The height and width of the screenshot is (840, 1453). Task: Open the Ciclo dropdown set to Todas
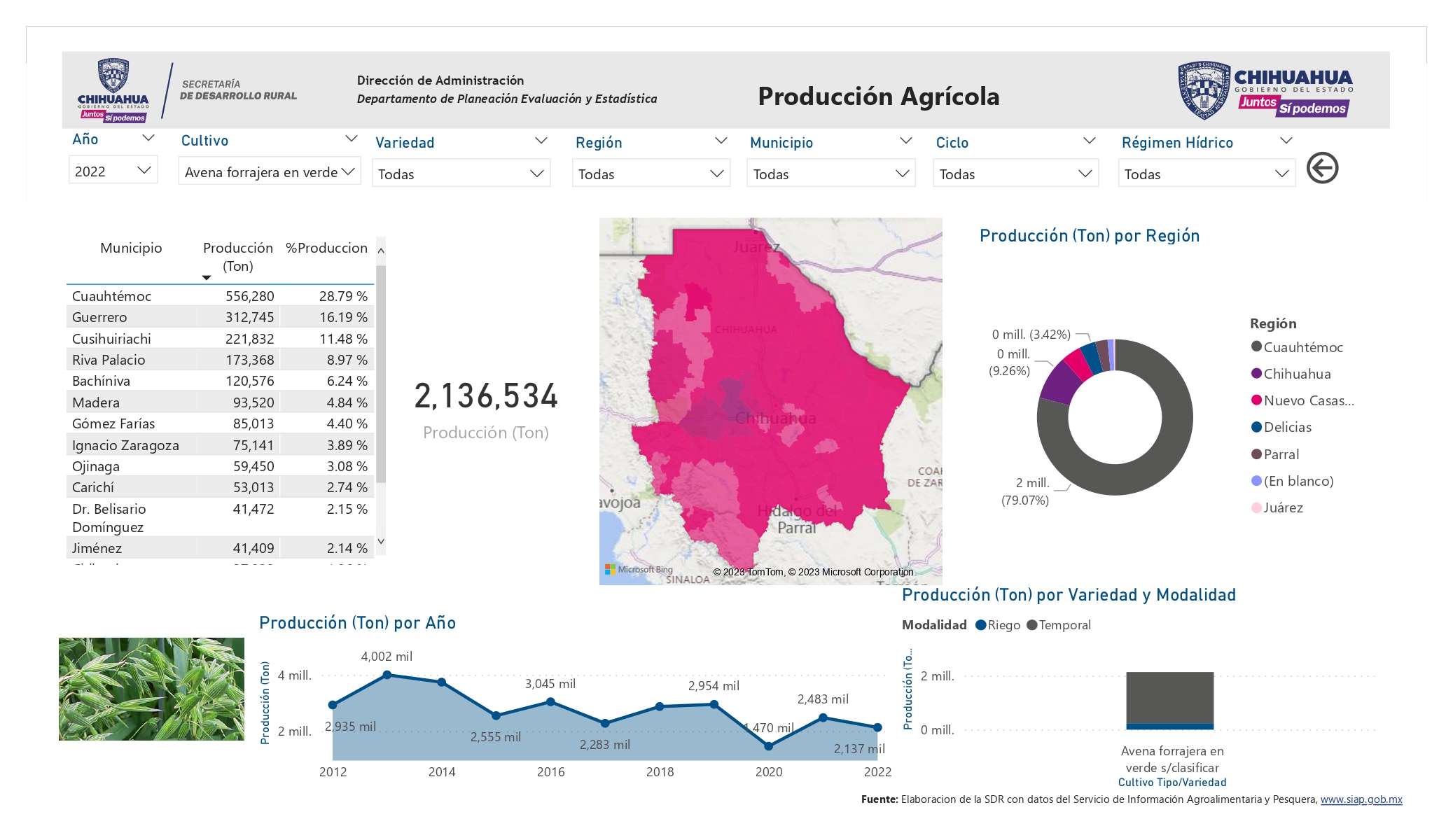pos(1015,174)
